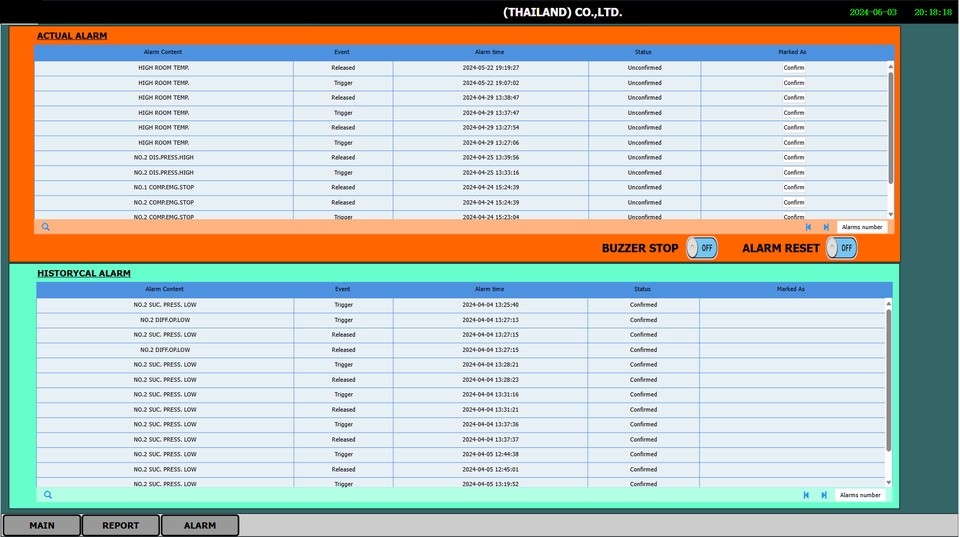Confirm HIGH ROOM TEMP. alarm from 13:27:54

point(793,127)
